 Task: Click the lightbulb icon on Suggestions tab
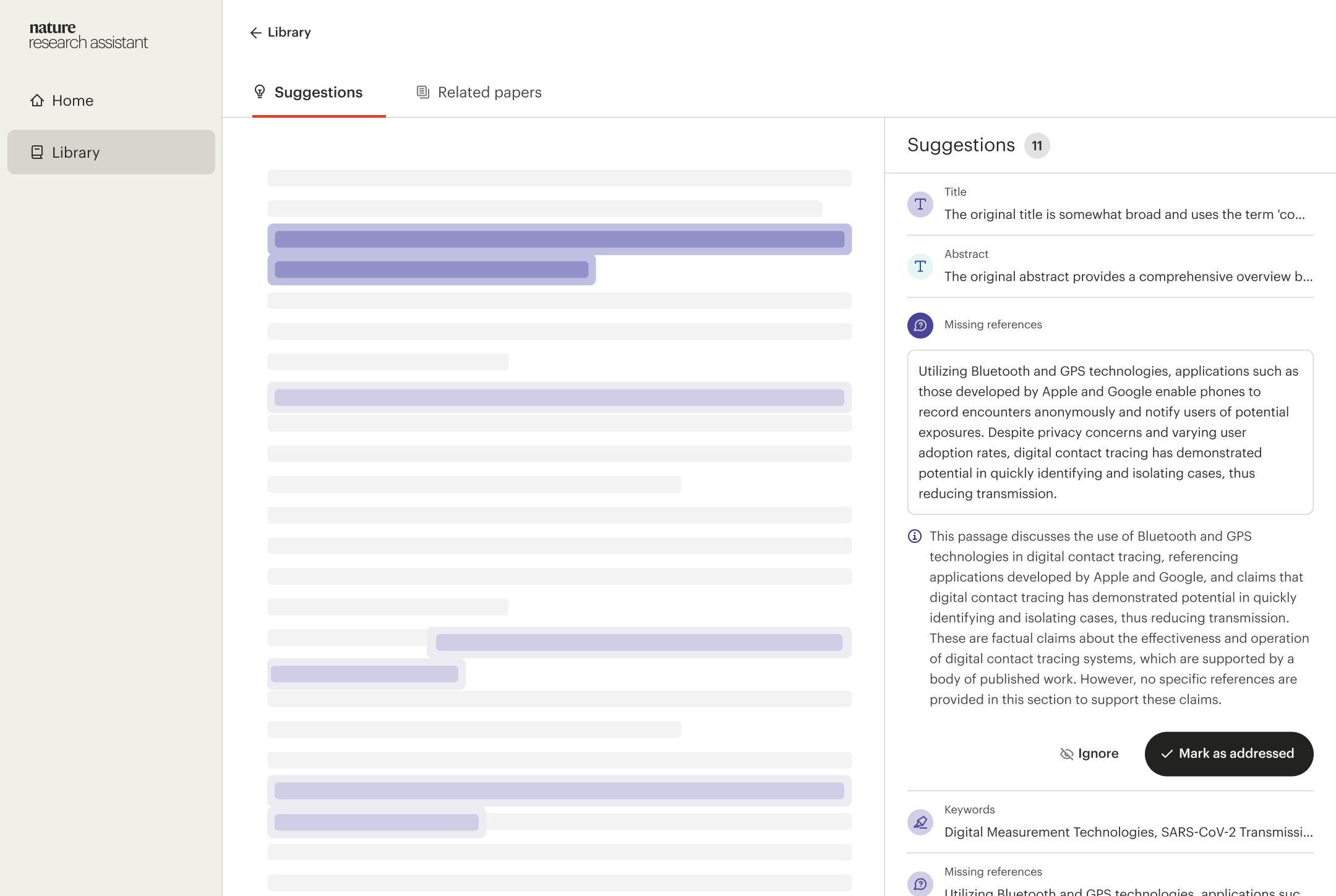pos(260,92)
